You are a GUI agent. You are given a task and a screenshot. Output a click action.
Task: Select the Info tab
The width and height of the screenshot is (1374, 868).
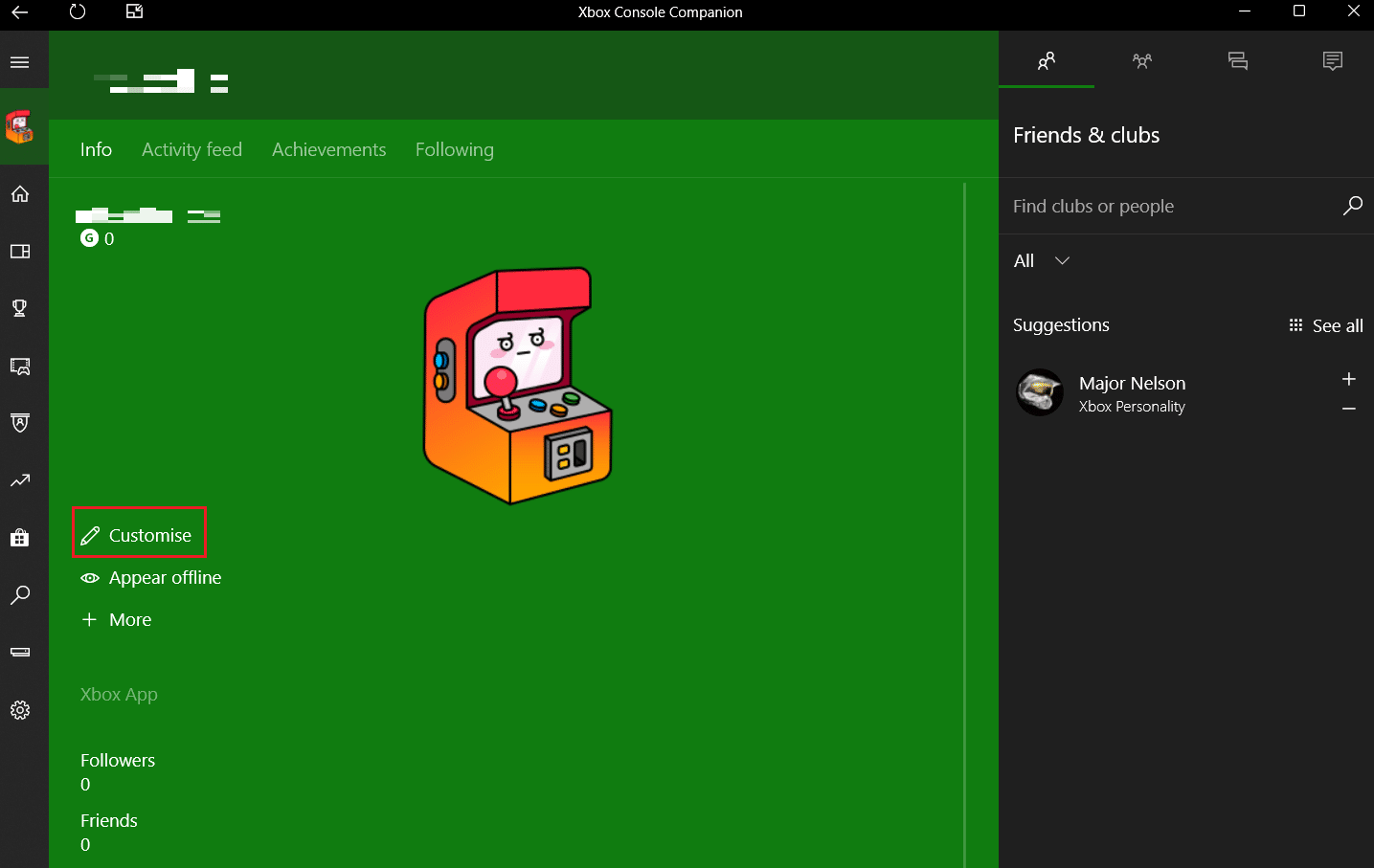[96, 149]
